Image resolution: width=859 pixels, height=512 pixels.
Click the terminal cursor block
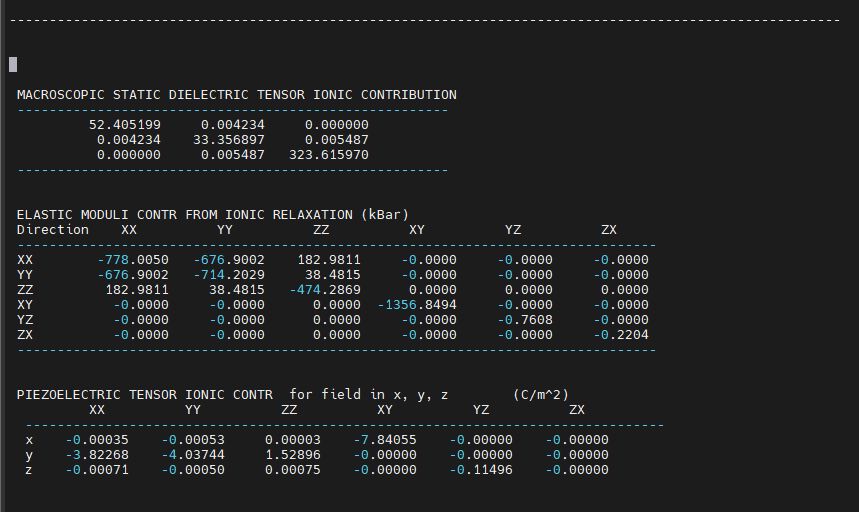13,65
